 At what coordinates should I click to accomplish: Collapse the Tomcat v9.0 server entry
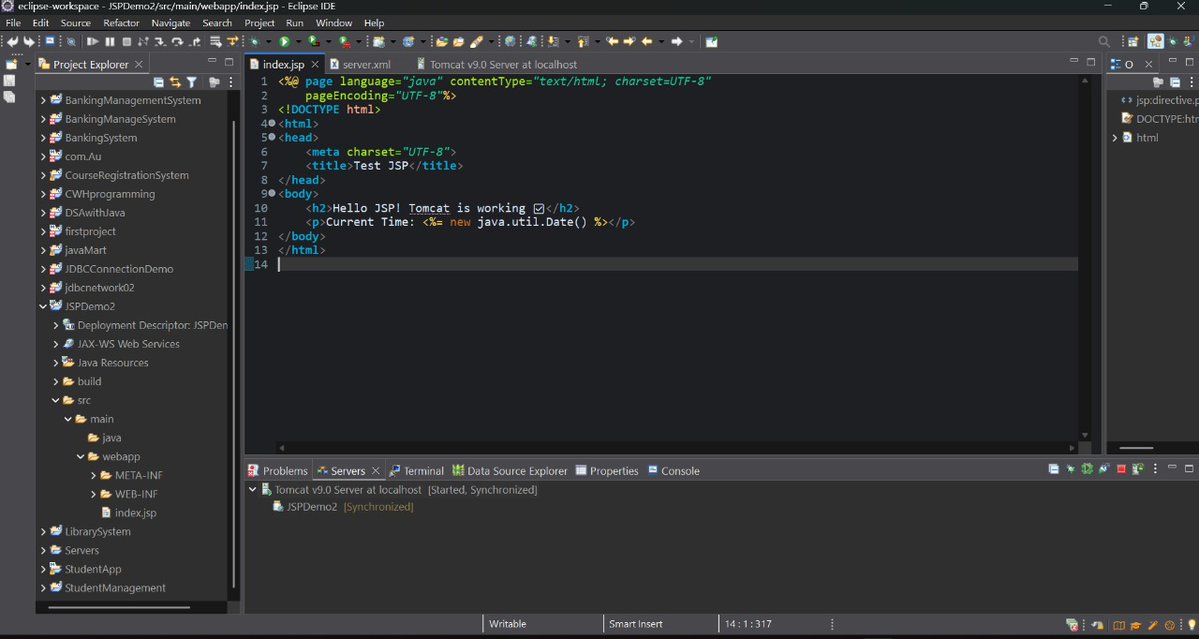[x=252, y=489]
